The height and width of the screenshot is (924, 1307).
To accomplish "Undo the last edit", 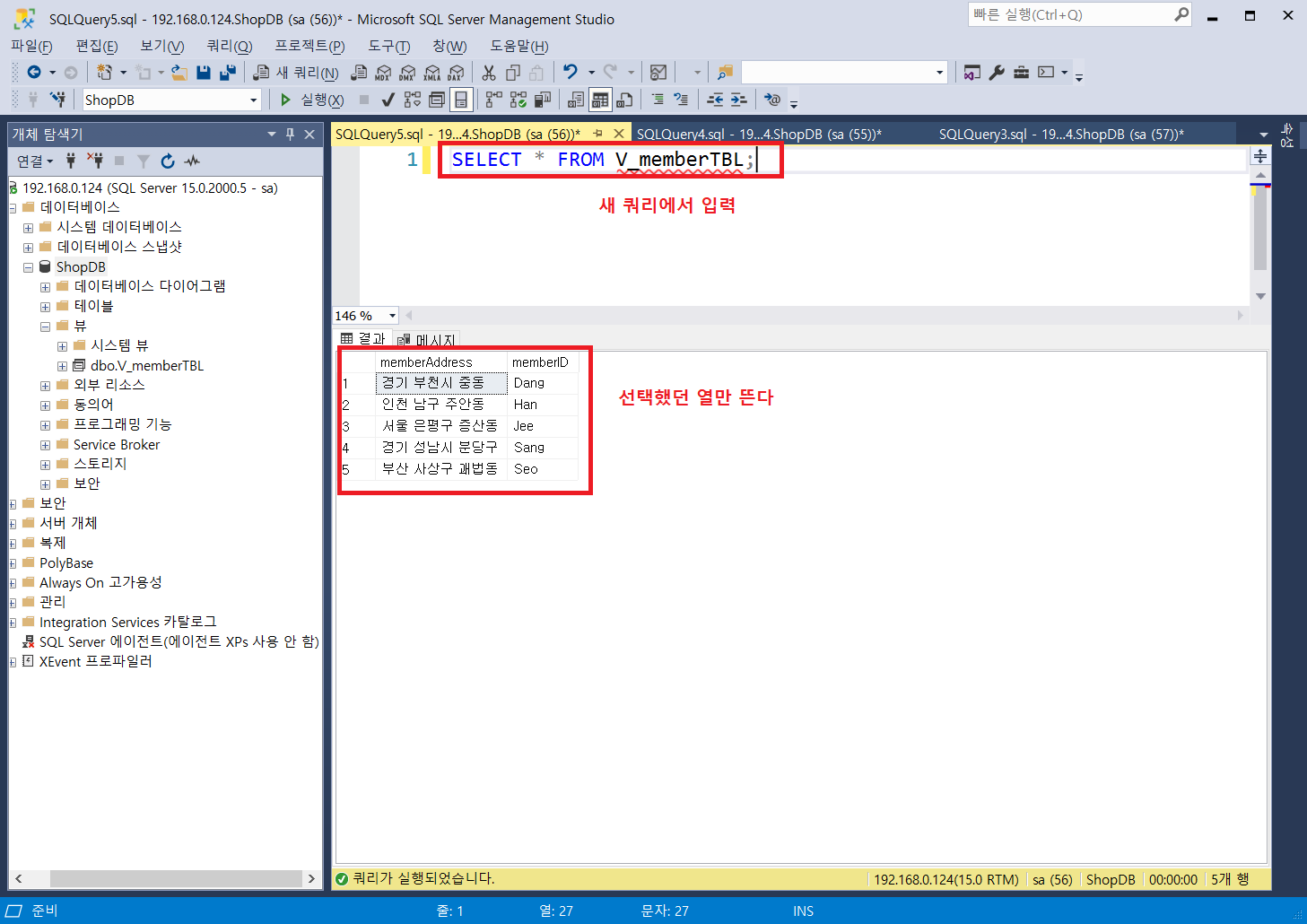I will click(x=571, y=72).
